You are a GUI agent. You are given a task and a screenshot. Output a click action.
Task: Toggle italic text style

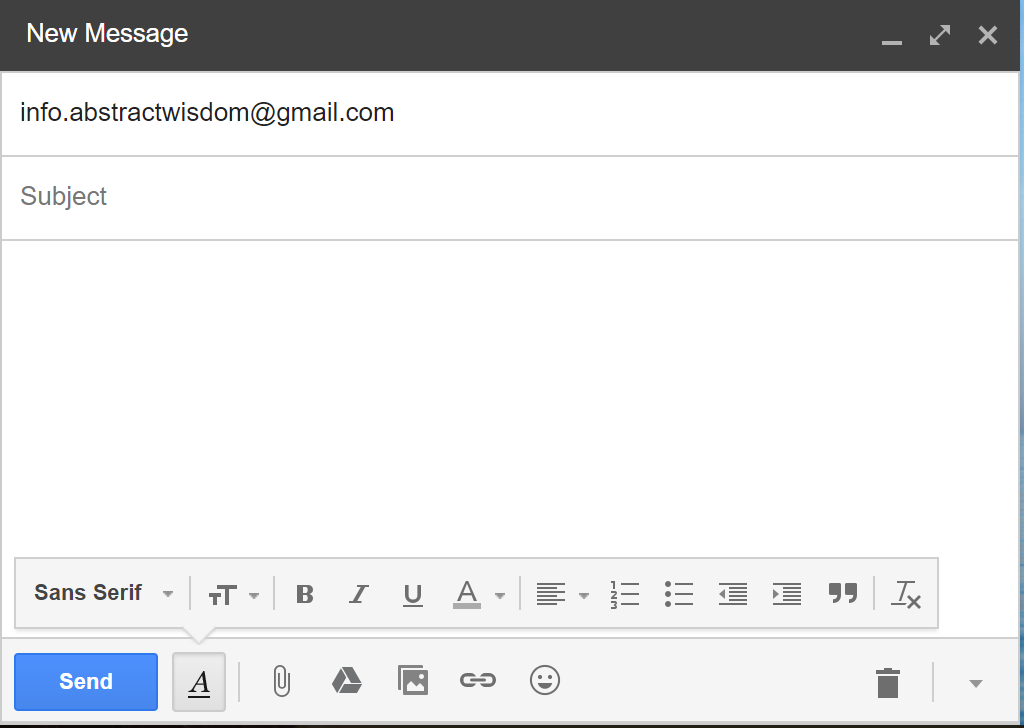click(x=358, y=594)
